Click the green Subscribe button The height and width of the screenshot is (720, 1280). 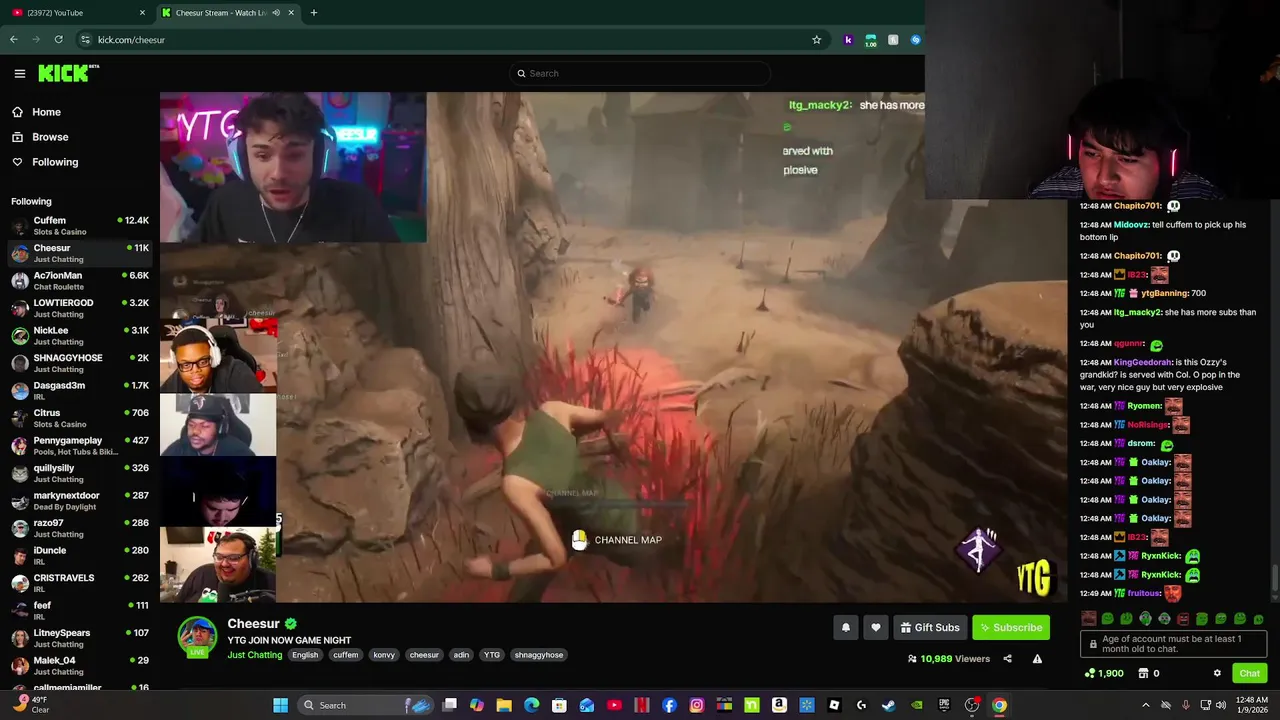(1011, 627)
